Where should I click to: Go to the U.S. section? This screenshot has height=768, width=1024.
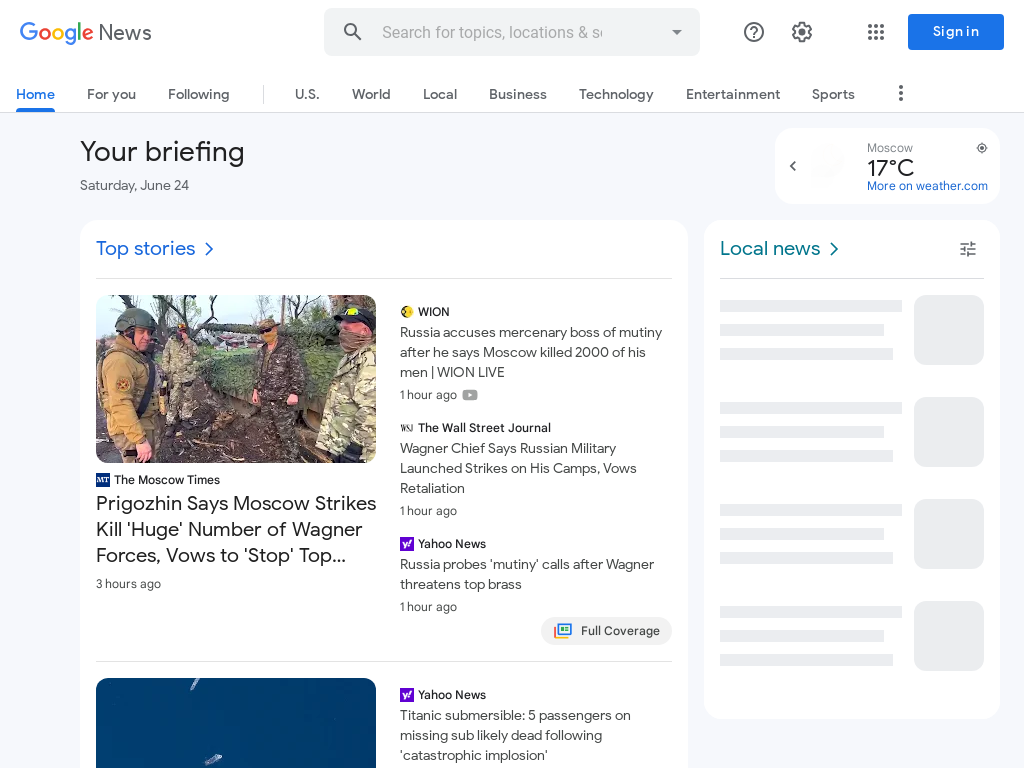coord(307,94)
